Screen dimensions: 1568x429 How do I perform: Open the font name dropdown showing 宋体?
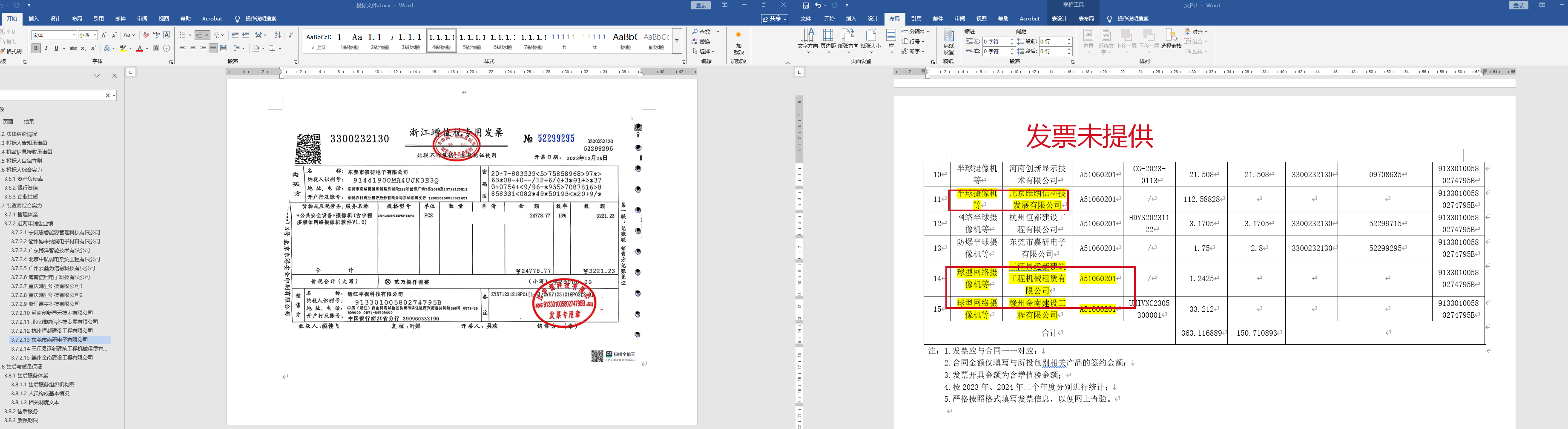click(x=74, y=35)
